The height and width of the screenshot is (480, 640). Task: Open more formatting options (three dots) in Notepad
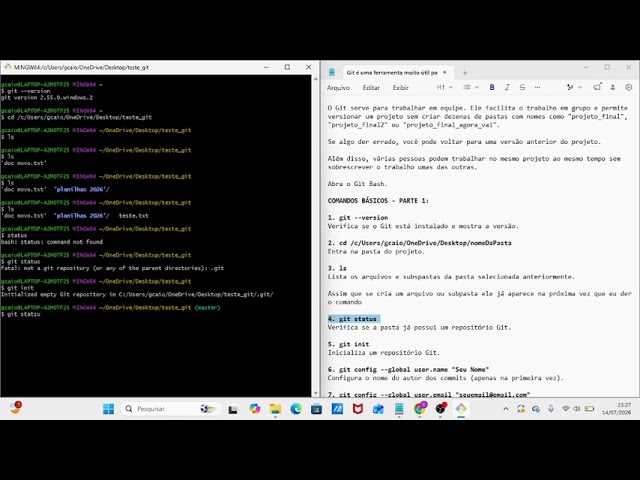pyautogui.click(x=537, y=87)
